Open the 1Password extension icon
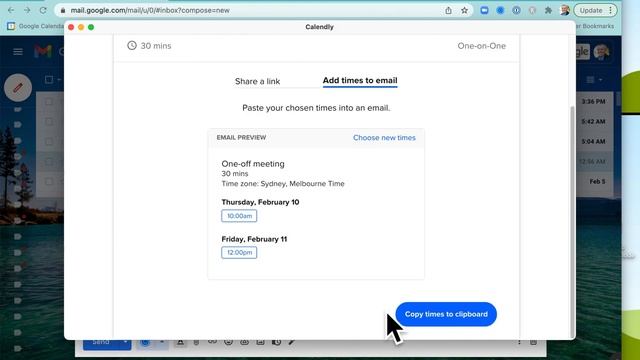 pos(516,11)
